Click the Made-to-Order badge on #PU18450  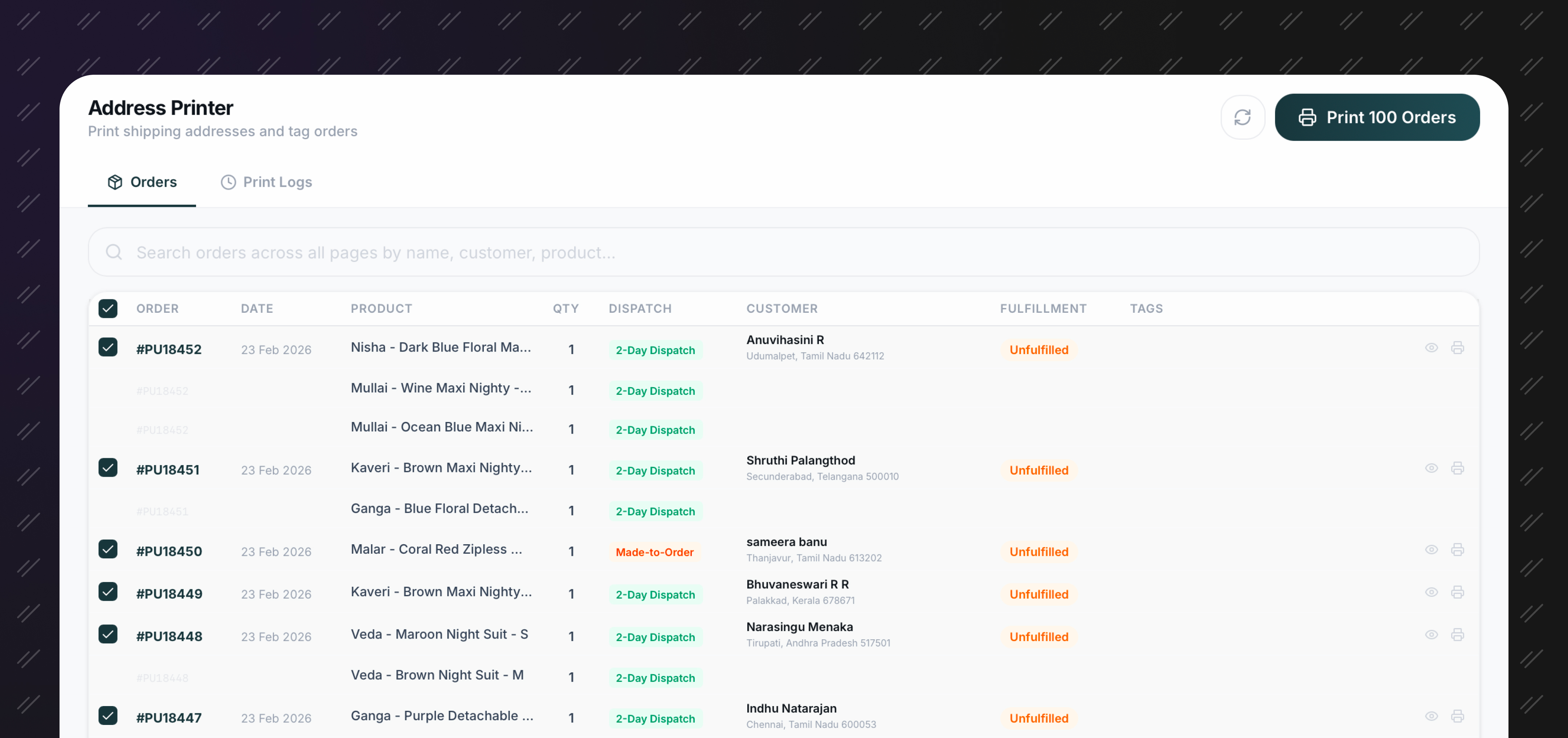655,552
